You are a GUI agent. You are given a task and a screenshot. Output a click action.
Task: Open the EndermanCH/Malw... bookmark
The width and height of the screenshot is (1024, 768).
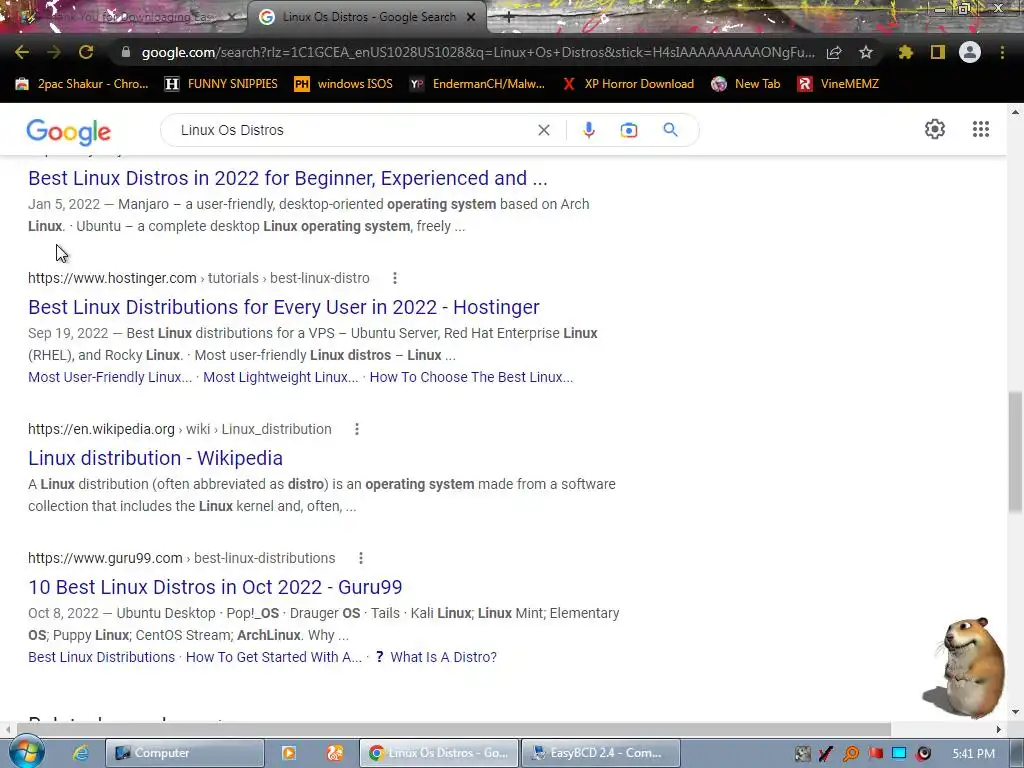point(477,84)
